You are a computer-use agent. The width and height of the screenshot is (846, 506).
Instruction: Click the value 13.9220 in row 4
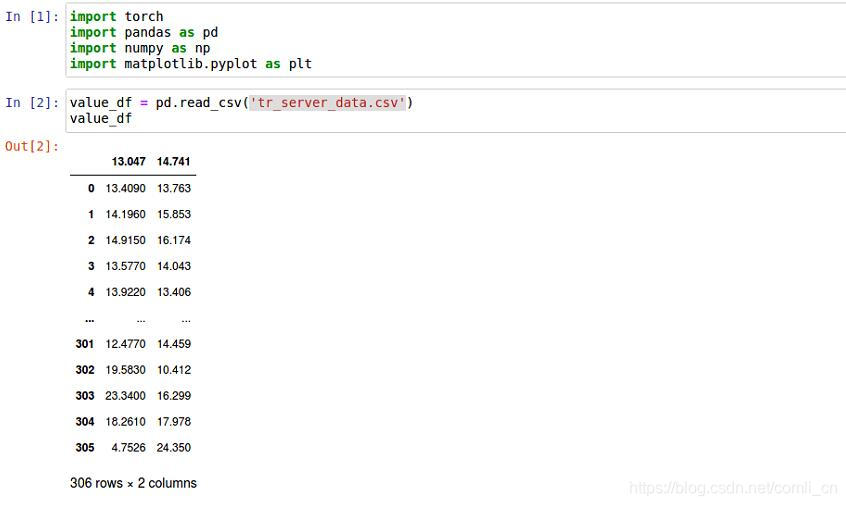point(126,292)
